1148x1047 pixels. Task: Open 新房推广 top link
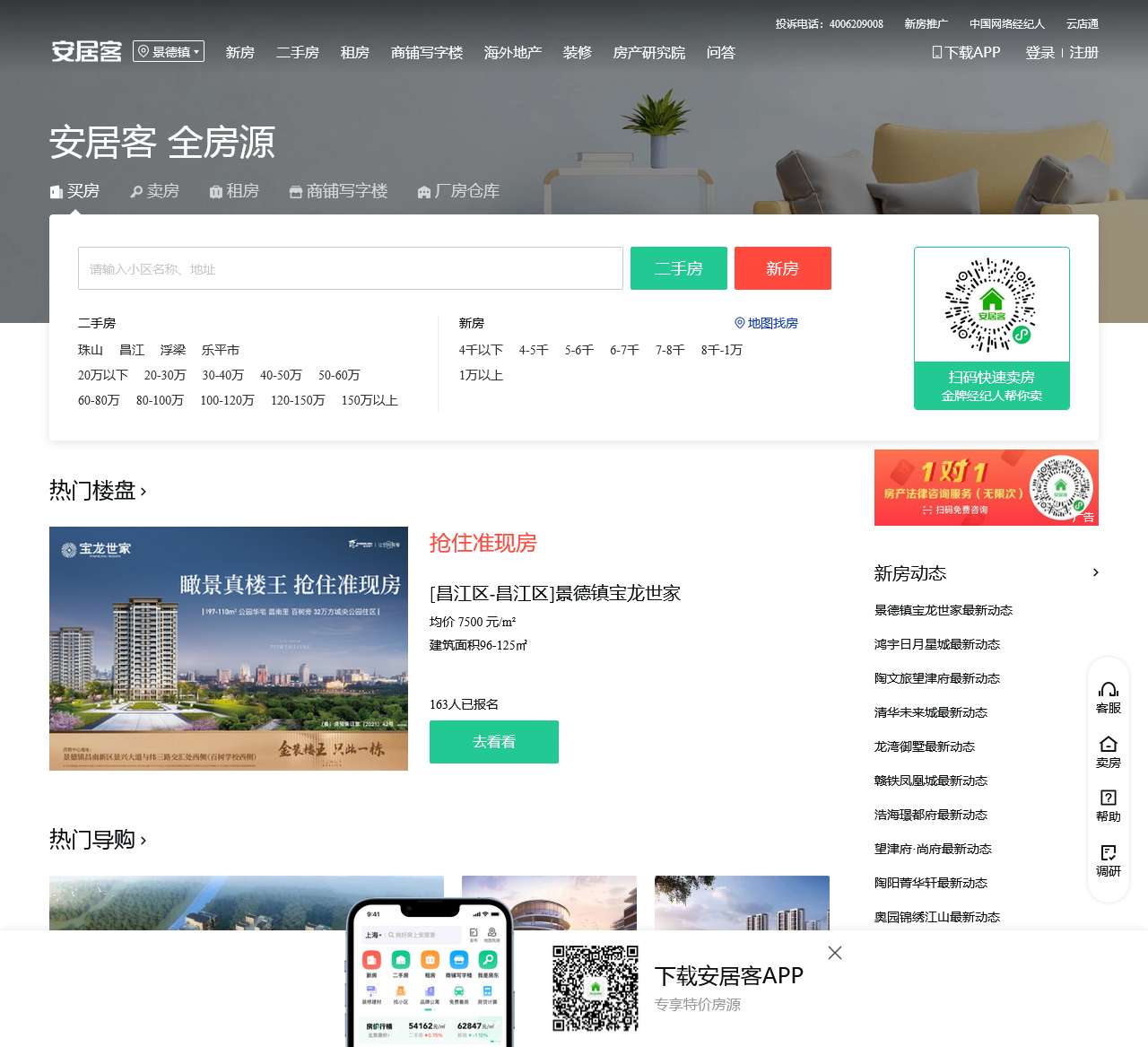(x=926, y=24)
